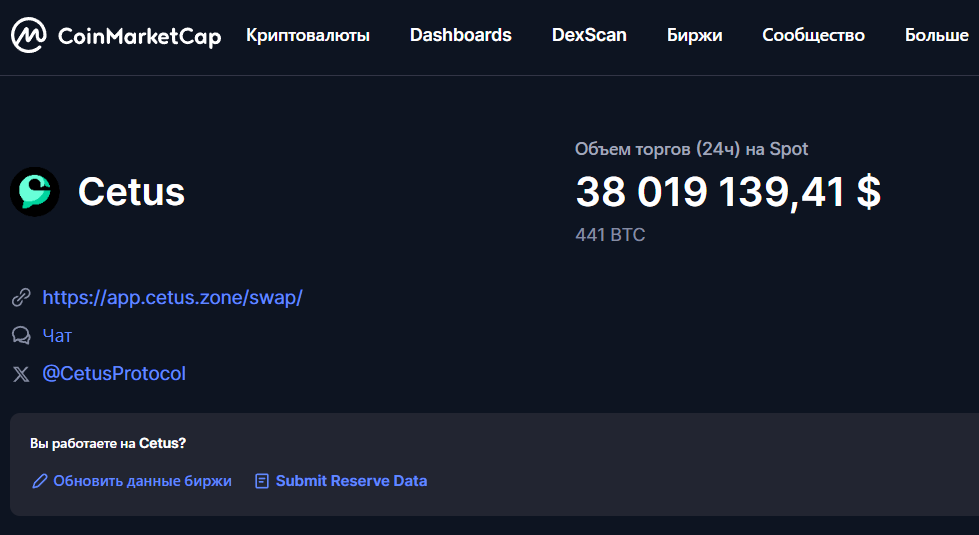Click Обновить данные биржи
Image resolution: width=979 pixels, height=535 pixels.
pyautogui.click(x=142, y=481)
